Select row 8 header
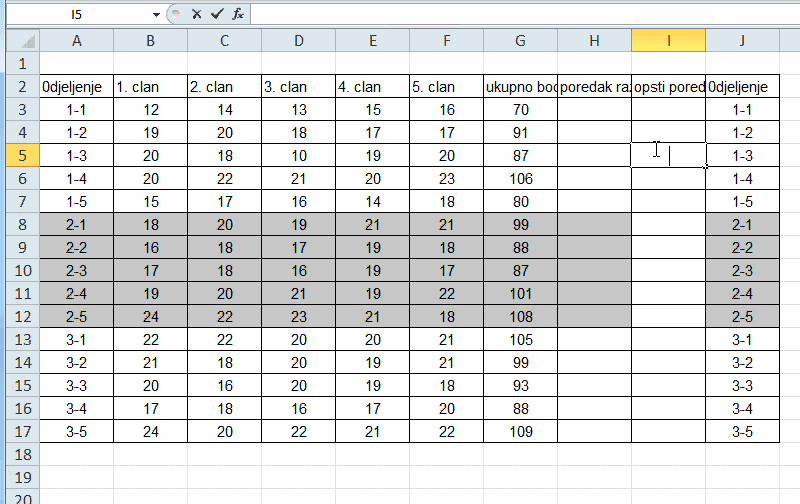 coord(19,224)
